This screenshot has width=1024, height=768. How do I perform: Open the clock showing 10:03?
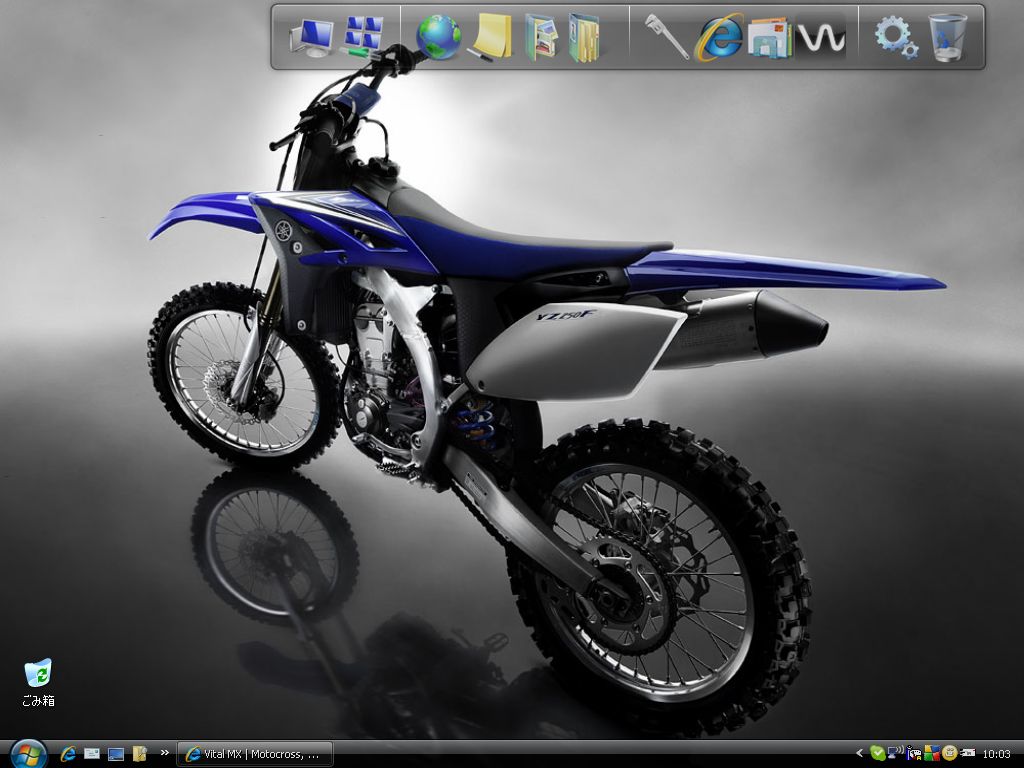point(997,754)
